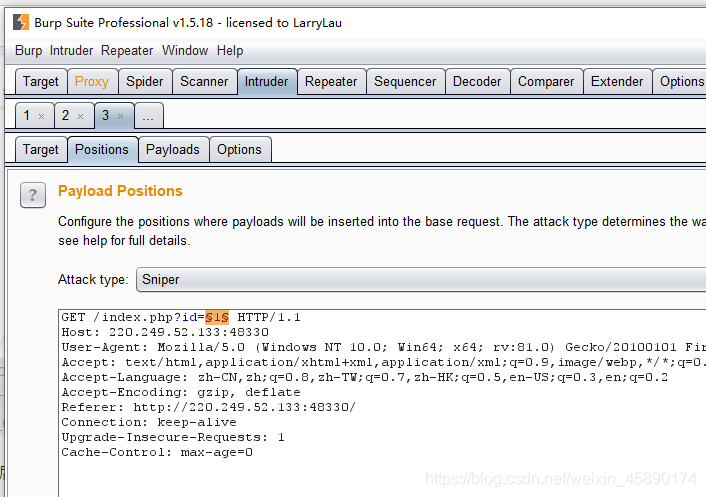Switch to the top-level Options tab

coord(681,81)
